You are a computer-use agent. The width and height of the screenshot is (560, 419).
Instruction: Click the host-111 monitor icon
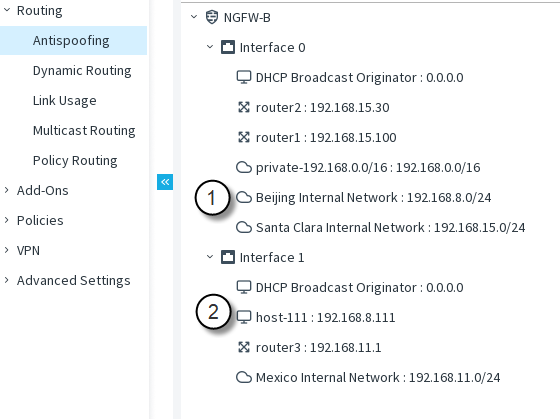(x=244, y=317)
